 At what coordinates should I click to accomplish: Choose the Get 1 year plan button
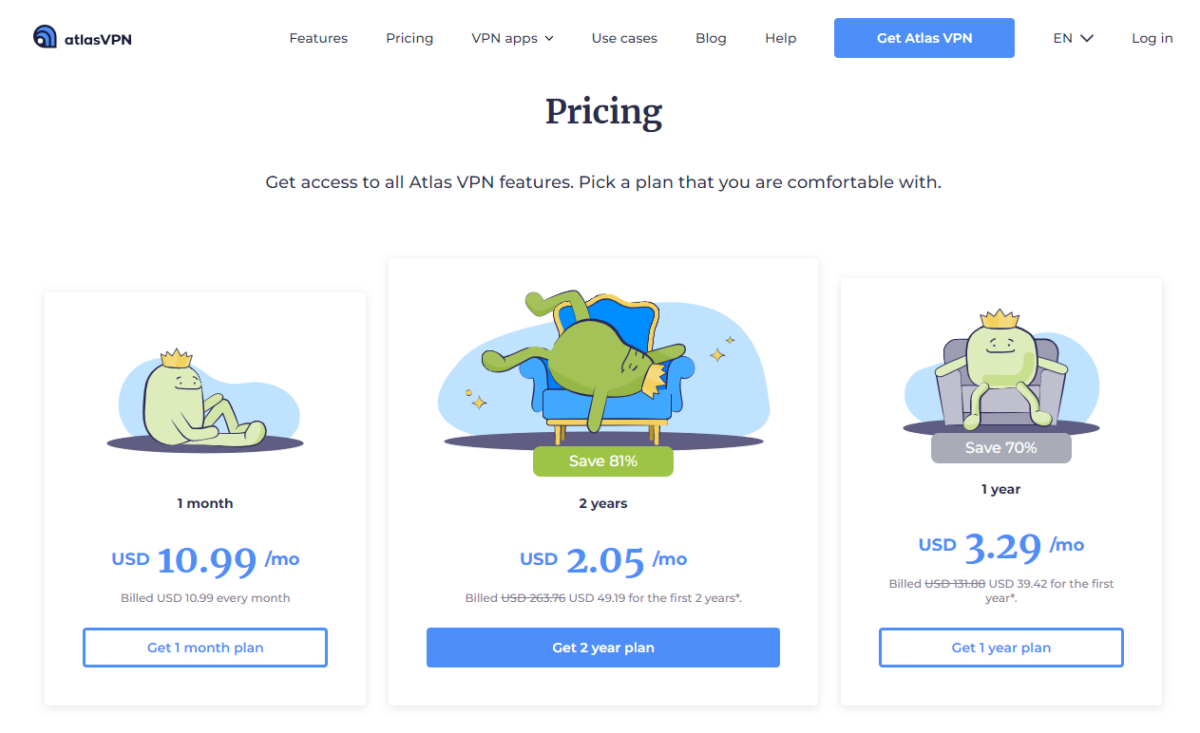pos(1001,647)
